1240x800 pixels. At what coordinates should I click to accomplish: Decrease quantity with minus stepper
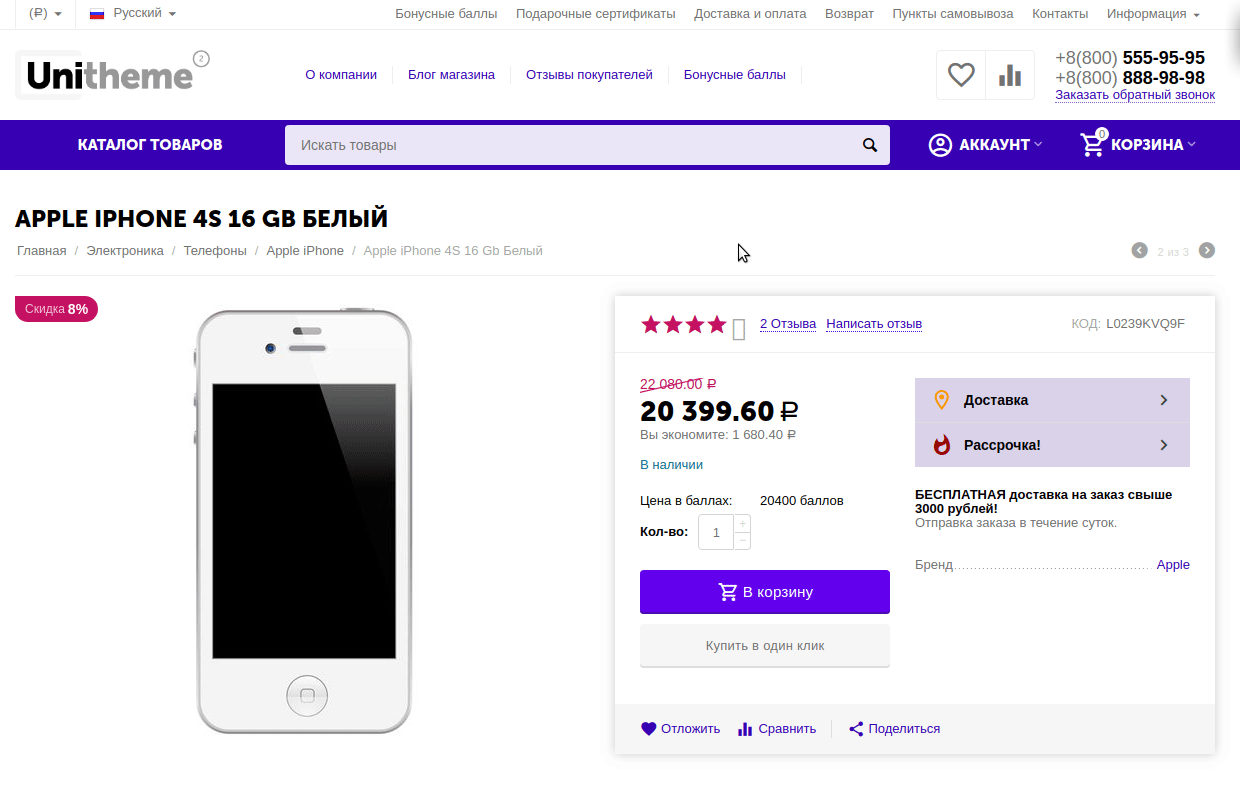point(742,540)
